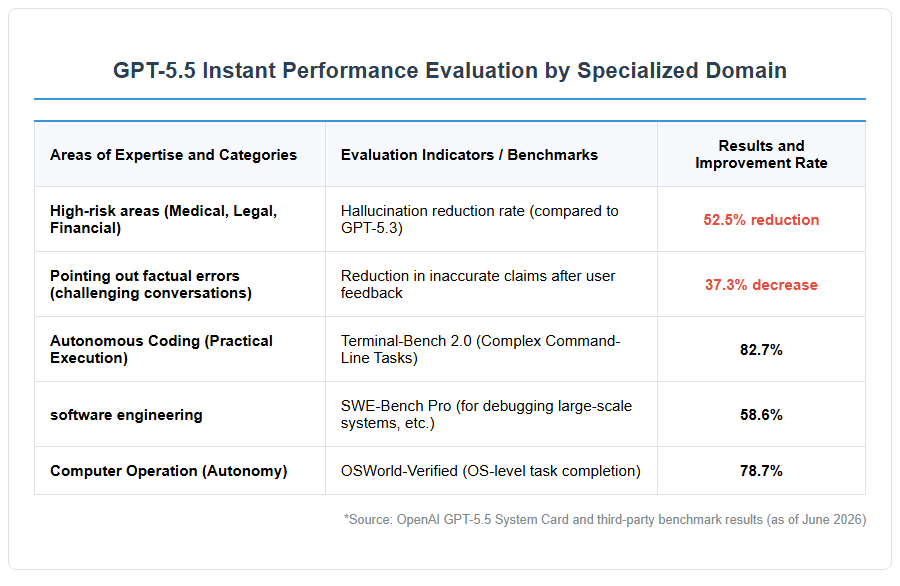Click the SWE-Bench Pro benchmark description

pyautogui.click(x=486, y=414)
